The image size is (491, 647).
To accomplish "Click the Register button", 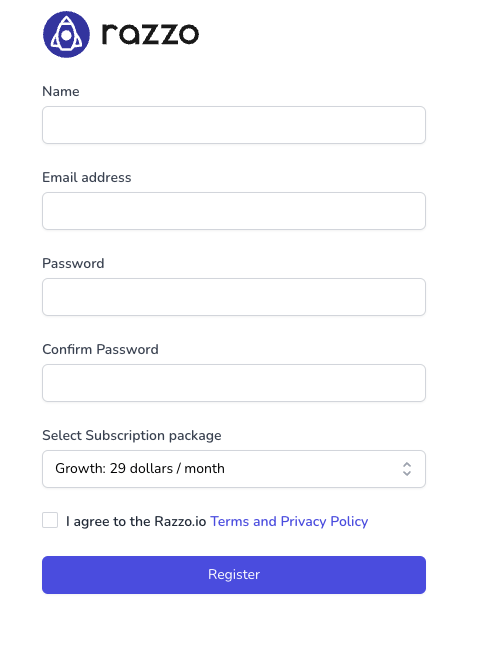I will point(234,575).
